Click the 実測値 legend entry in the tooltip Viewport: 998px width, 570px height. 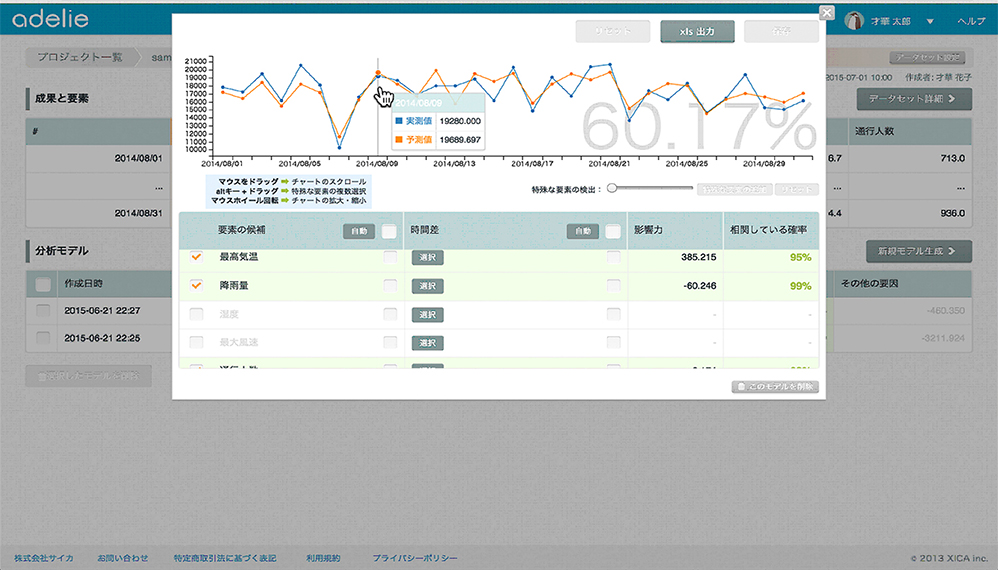coord(413,121)
